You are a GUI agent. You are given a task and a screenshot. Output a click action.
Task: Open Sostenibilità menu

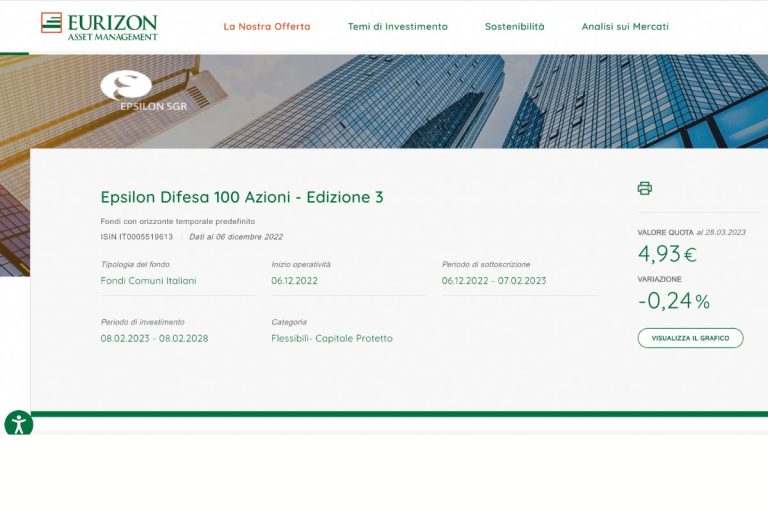[x=514, y=26]
